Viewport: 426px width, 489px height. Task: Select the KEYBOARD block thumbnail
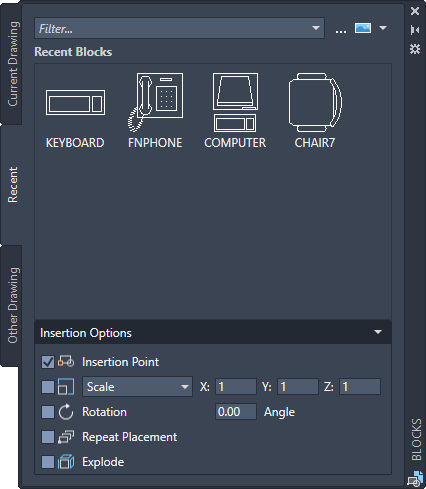pos(75,103)
